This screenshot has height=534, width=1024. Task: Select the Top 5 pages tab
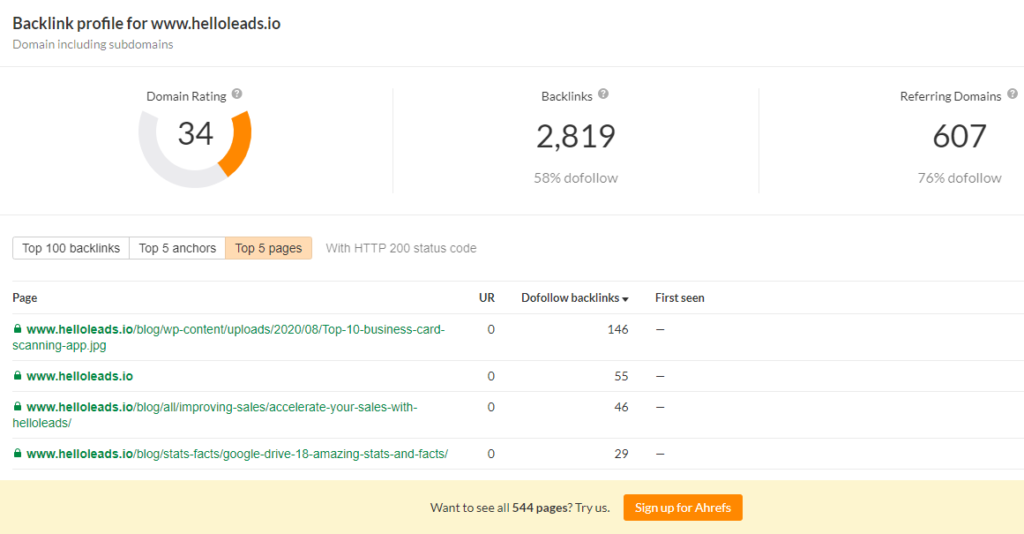(x=268, y=248)
